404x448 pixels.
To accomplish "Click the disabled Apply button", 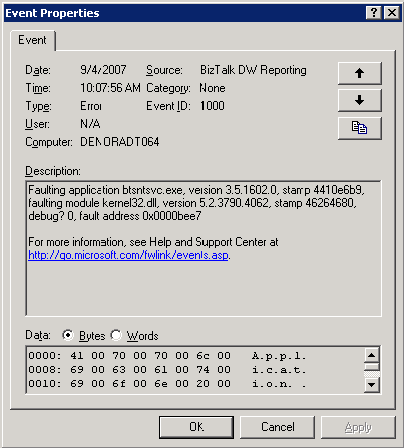I will pyautogui.click(x=358, y=427).
